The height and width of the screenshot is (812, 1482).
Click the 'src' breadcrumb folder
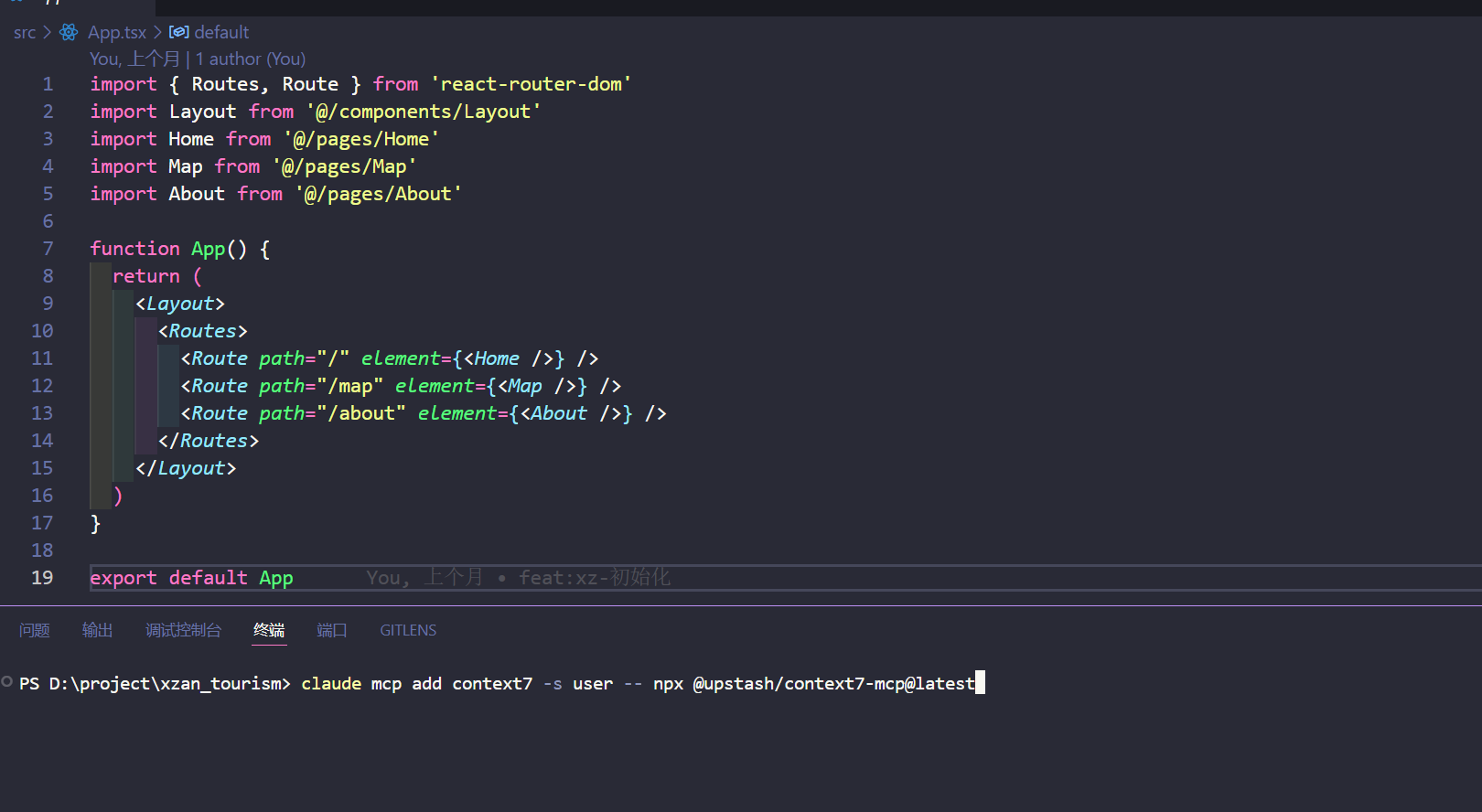coord(25,33)
